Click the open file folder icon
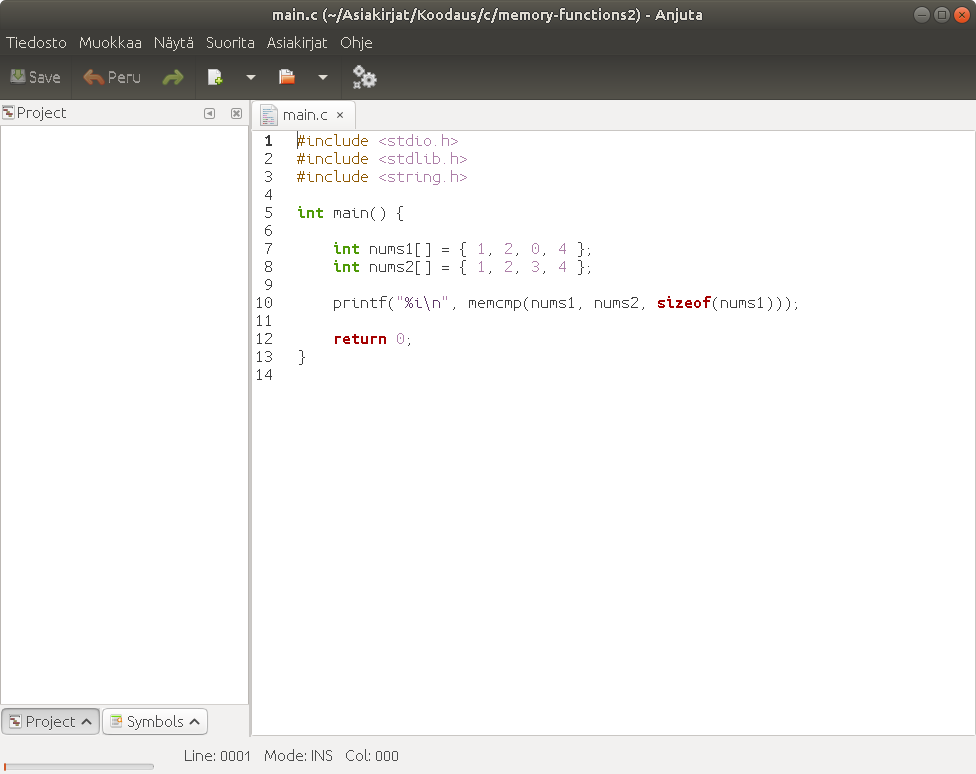 [x=287, y=77]
